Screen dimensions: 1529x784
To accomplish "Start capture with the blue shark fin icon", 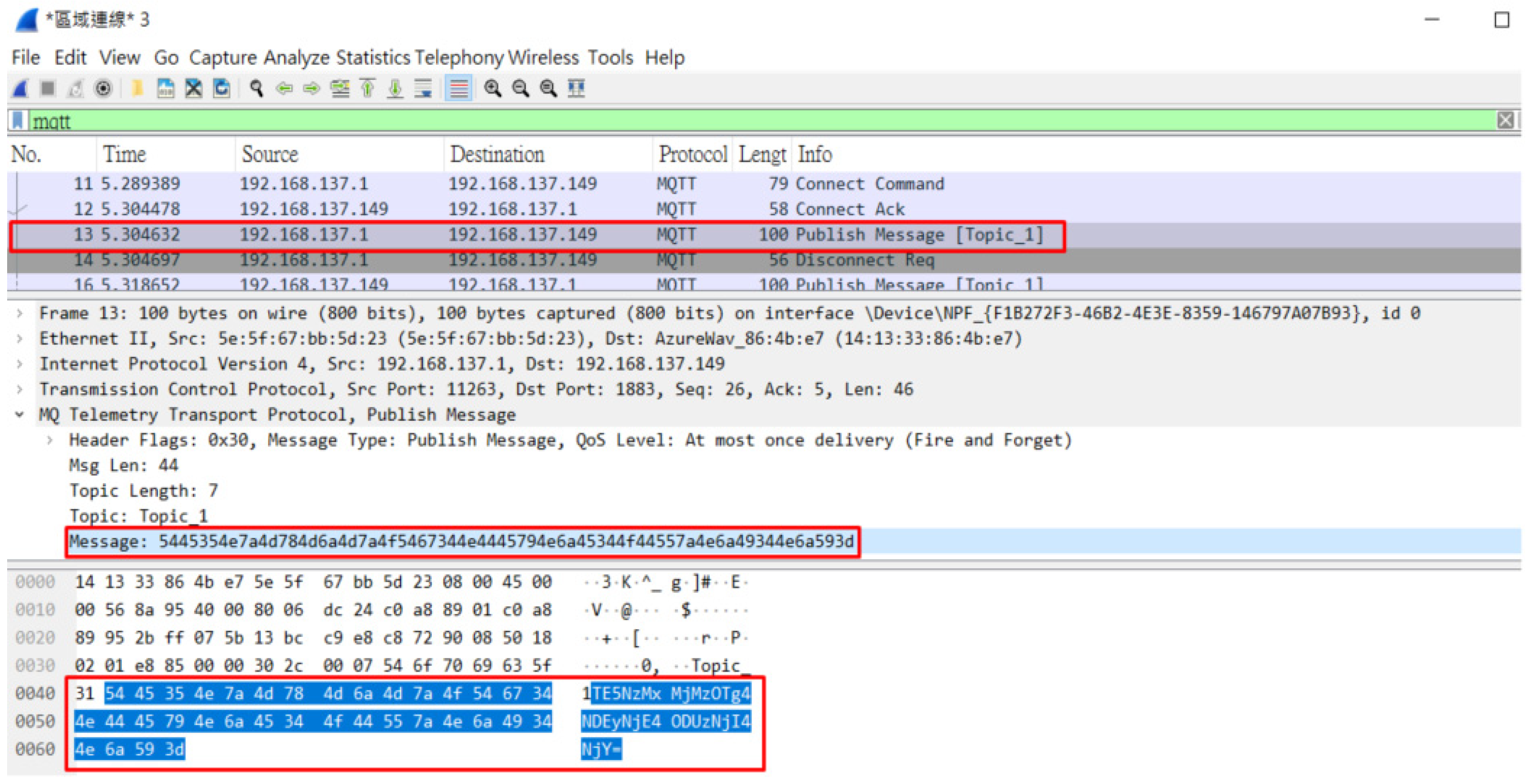I will point(21,89).
